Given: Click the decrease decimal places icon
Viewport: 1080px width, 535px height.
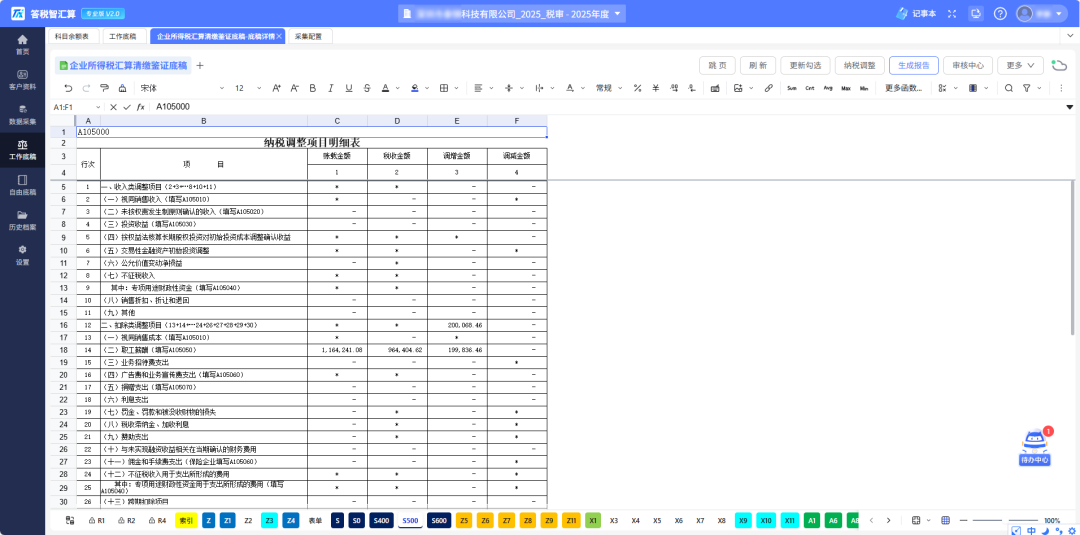Looking at the screenshot, I should coord(692,88).
